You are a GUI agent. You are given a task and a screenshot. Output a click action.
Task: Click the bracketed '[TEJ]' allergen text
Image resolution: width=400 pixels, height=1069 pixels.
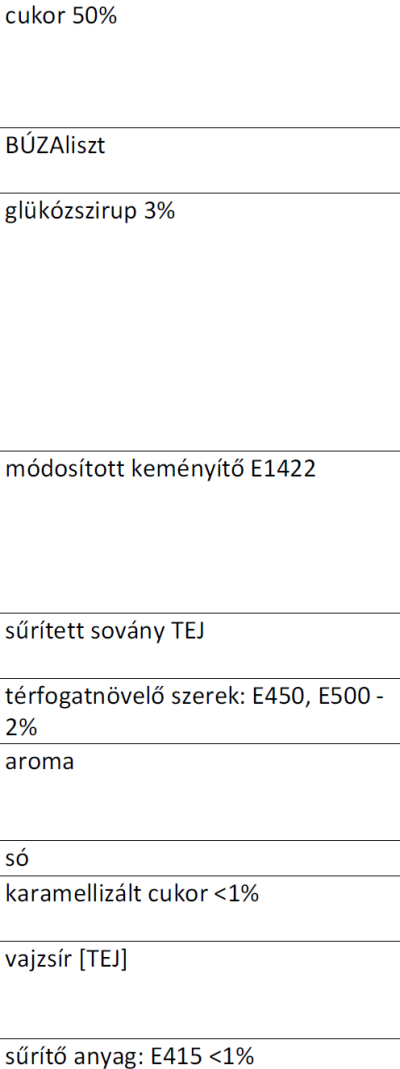102,959
